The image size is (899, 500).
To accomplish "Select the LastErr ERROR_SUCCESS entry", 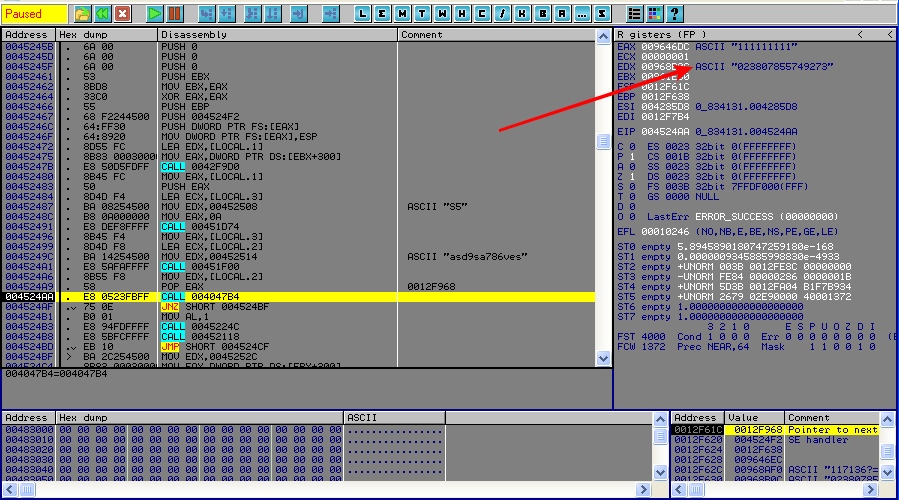I will (742, 217).
